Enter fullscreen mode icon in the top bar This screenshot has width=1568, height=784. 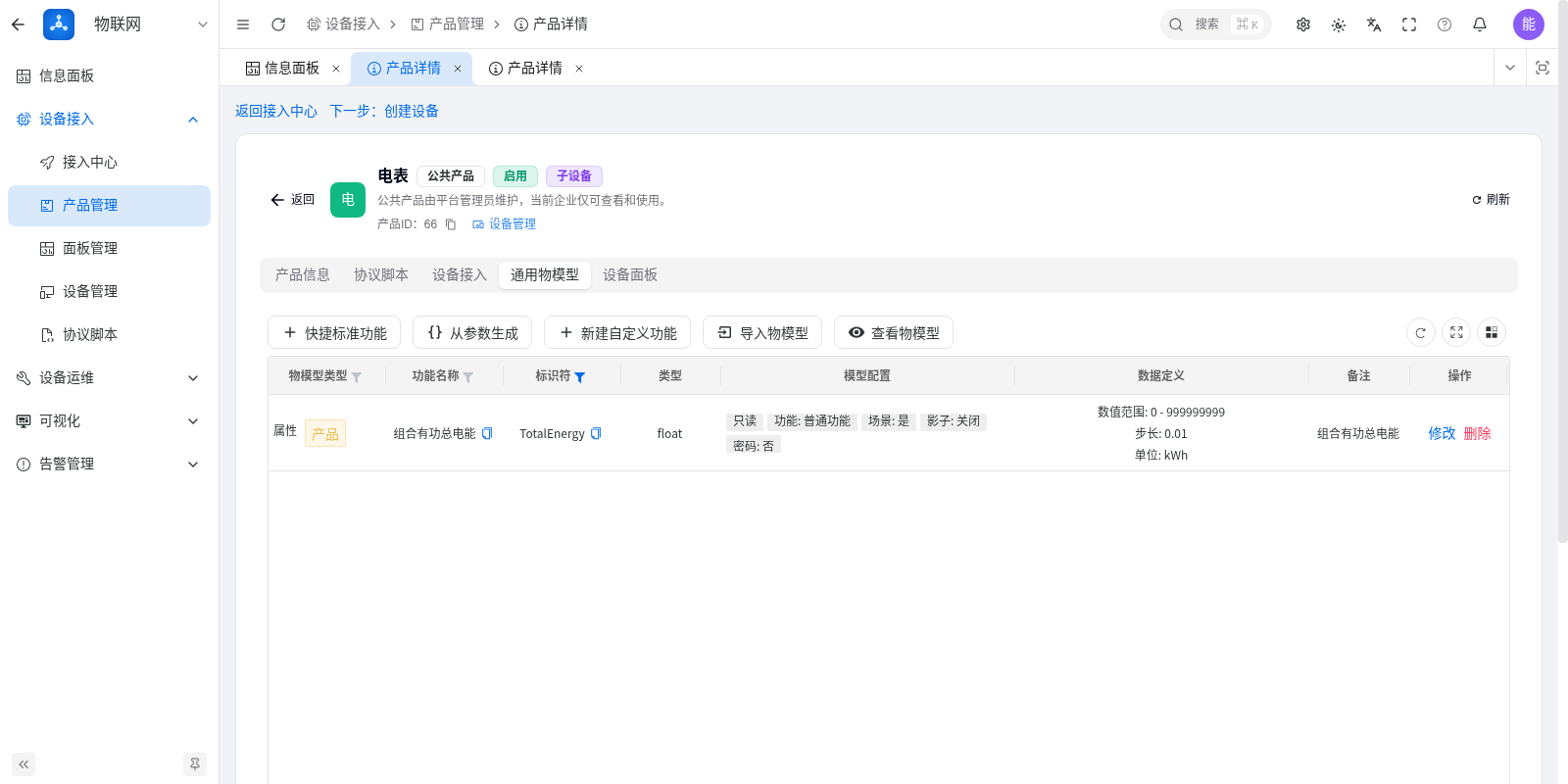pyautogui.click(x=1409, y=24)
